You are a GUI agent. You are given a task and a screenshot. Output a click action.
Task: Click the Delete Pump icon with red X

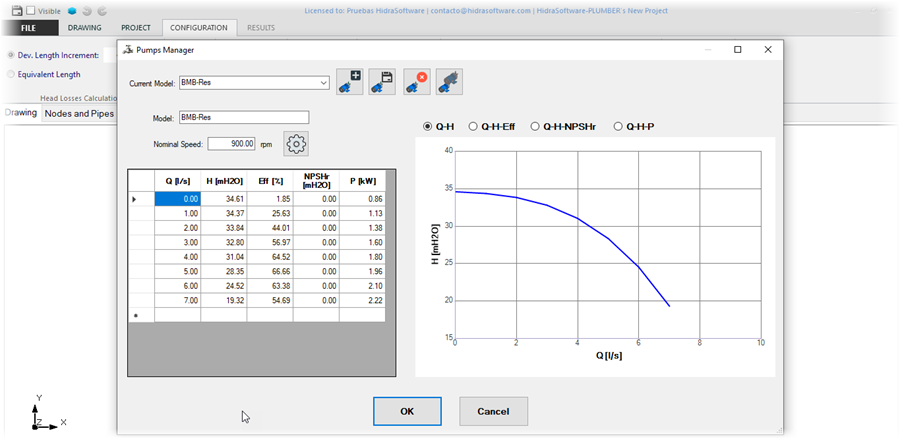tap(417, 82)
